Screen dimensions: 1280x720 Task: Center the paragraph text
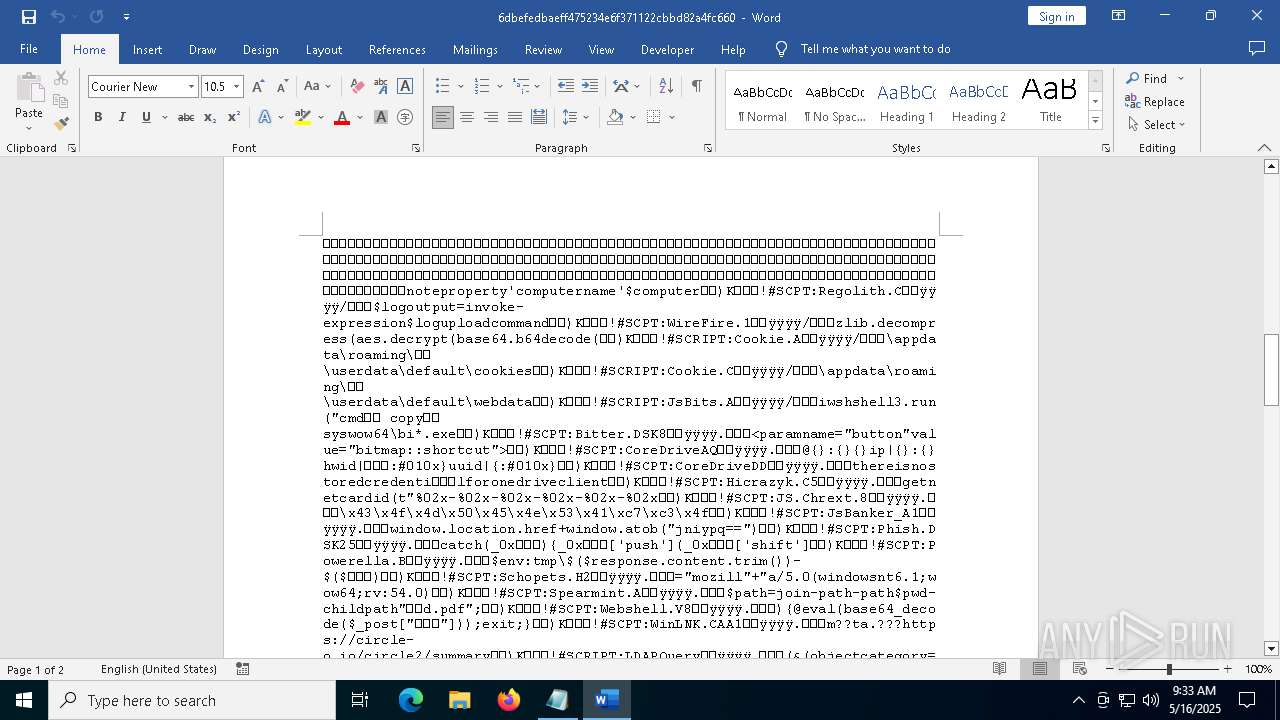click(467, 117)
